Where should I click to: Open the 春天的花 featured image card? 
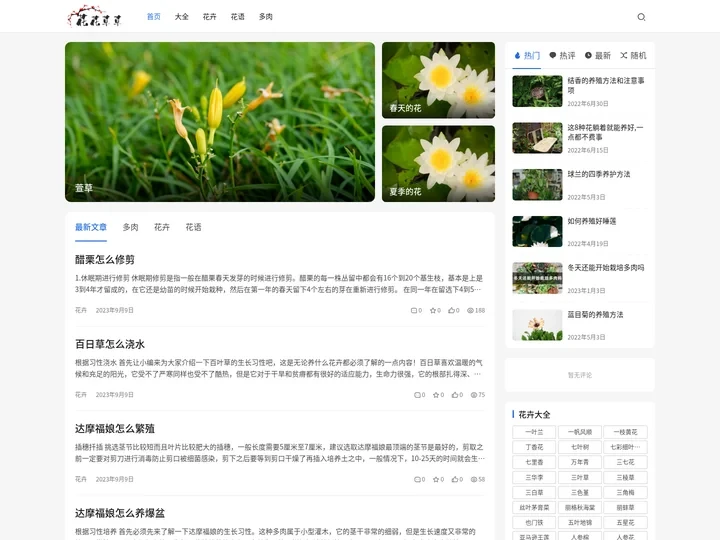tap(439, 80)
